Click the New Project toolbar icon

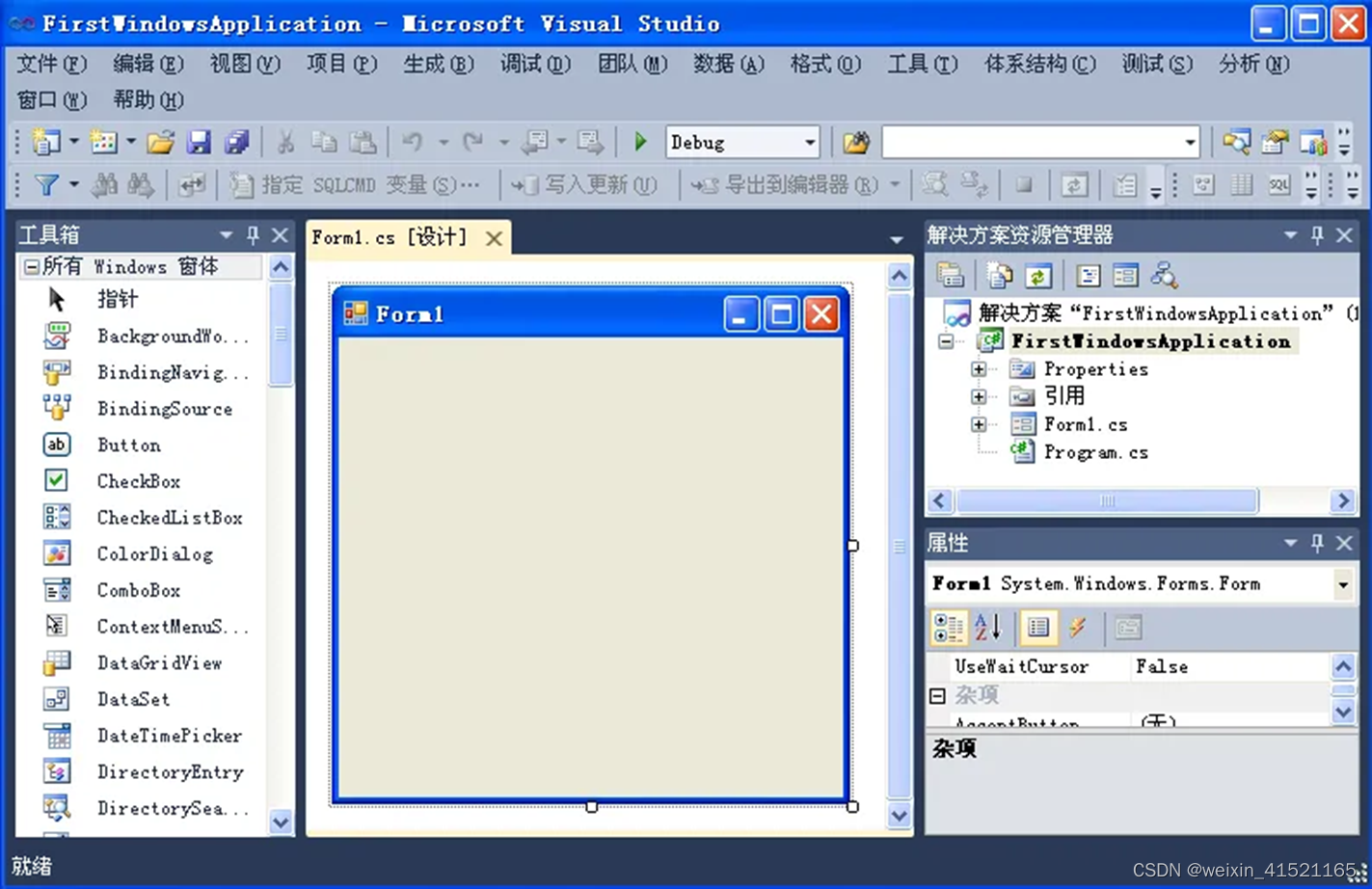coord(45,143)
